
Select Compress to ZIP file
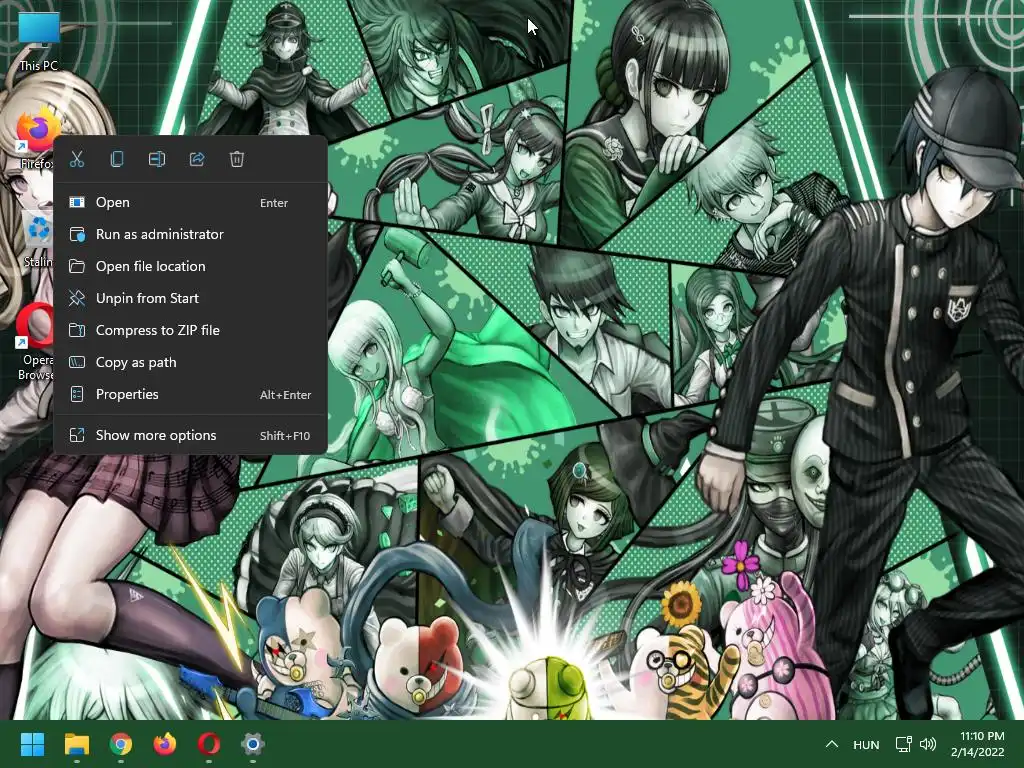pos(190,330)
